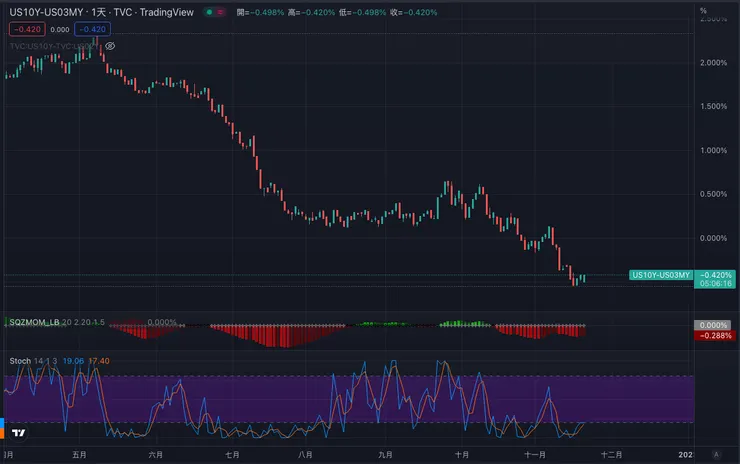Click the open value 開=-0.498%
The image size is (740, 464).
261,12
